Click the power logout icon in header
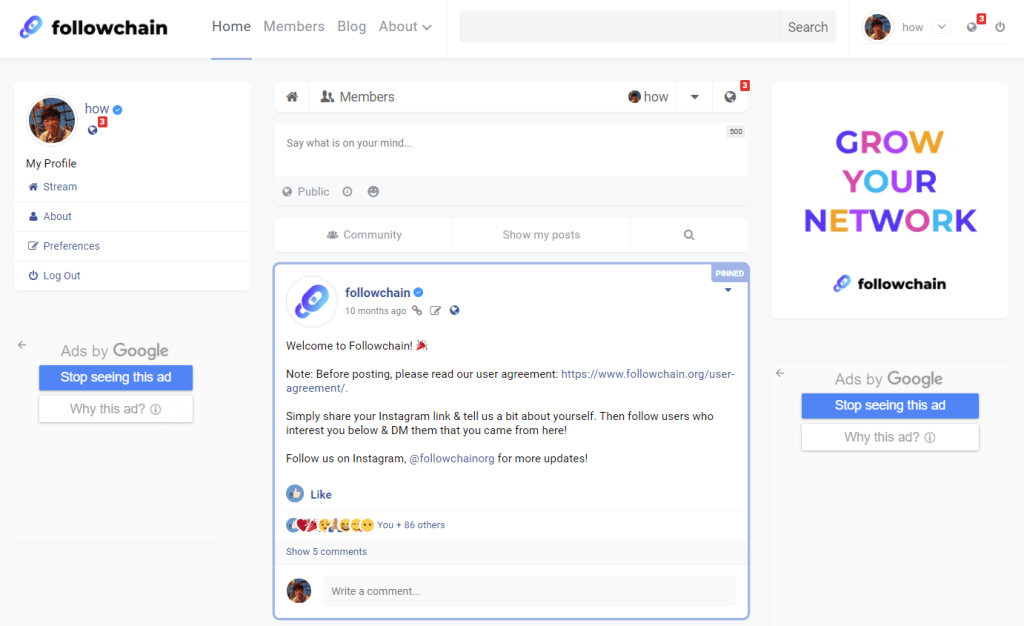Viewport: 1024px width, 626px height. [x=1000, y=27]
